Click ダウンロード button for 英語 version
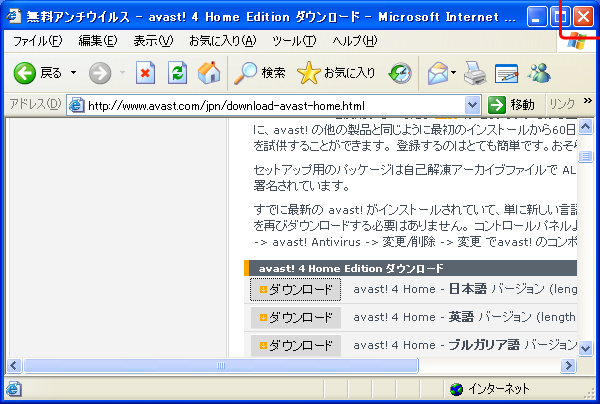The image size is (600, 404). [295, 318]
